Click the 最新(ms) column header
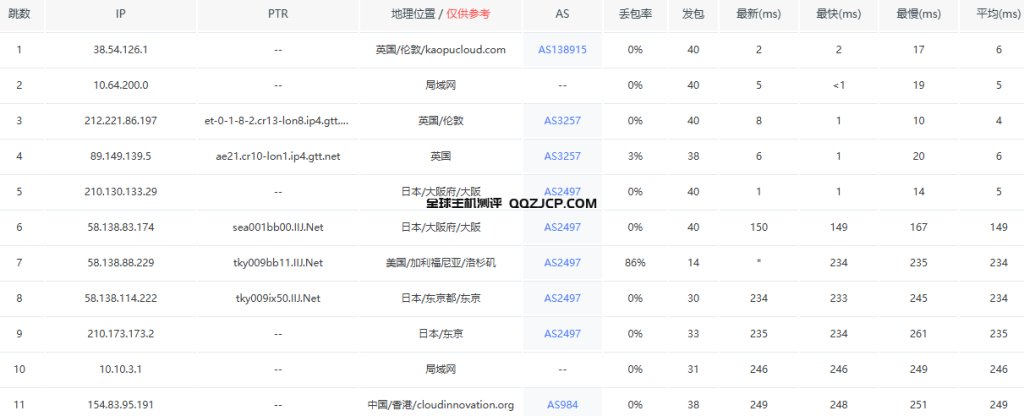Image resolution: width=1024 pixels, height=416 pixels. 759,15
